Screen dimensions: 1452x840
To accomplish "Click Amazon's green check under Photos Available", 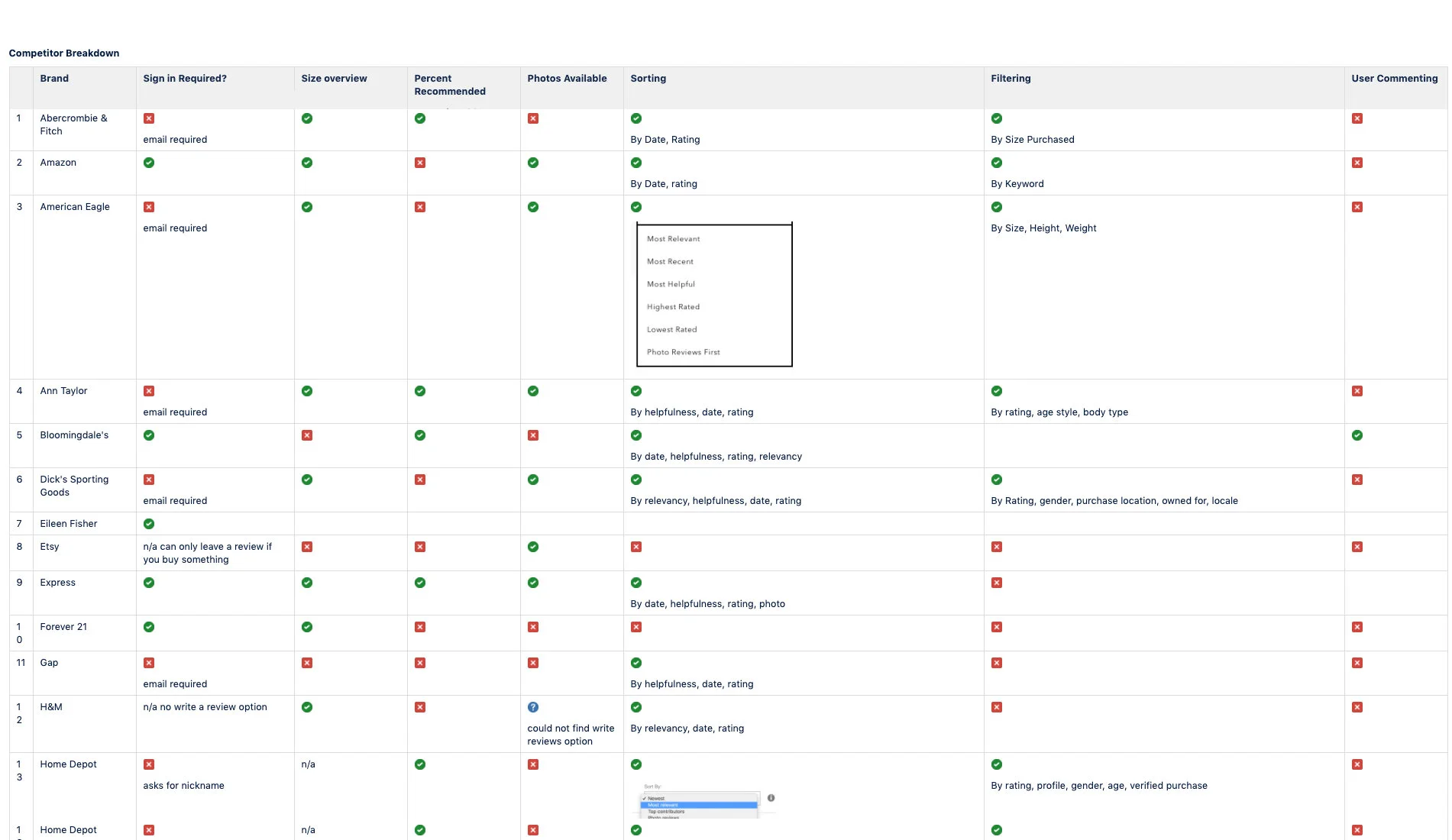I will tap(533, 163).
